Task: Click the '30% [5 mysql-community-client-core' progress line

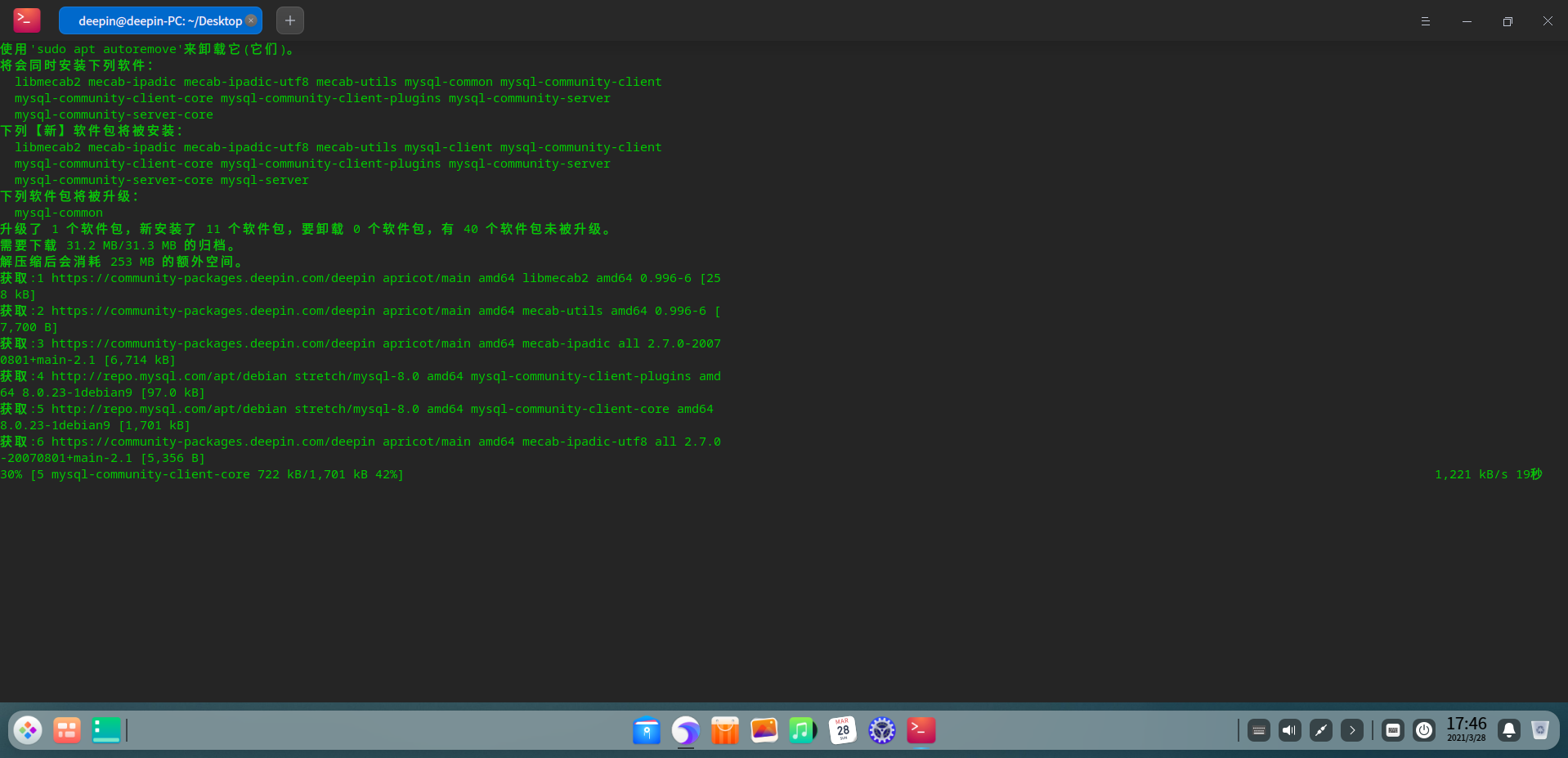Action: point(202,474)
